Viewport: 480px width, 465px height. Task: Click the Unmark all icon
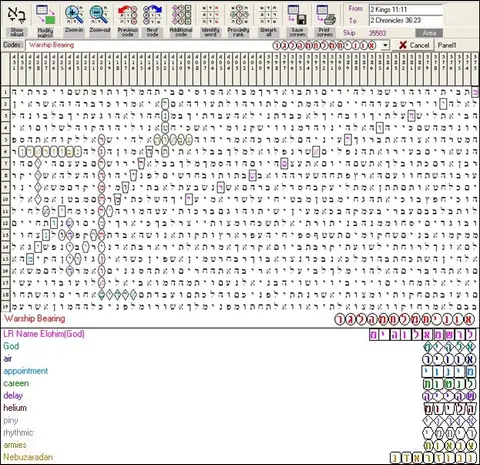pyautogui.click(x=268, y=15)
